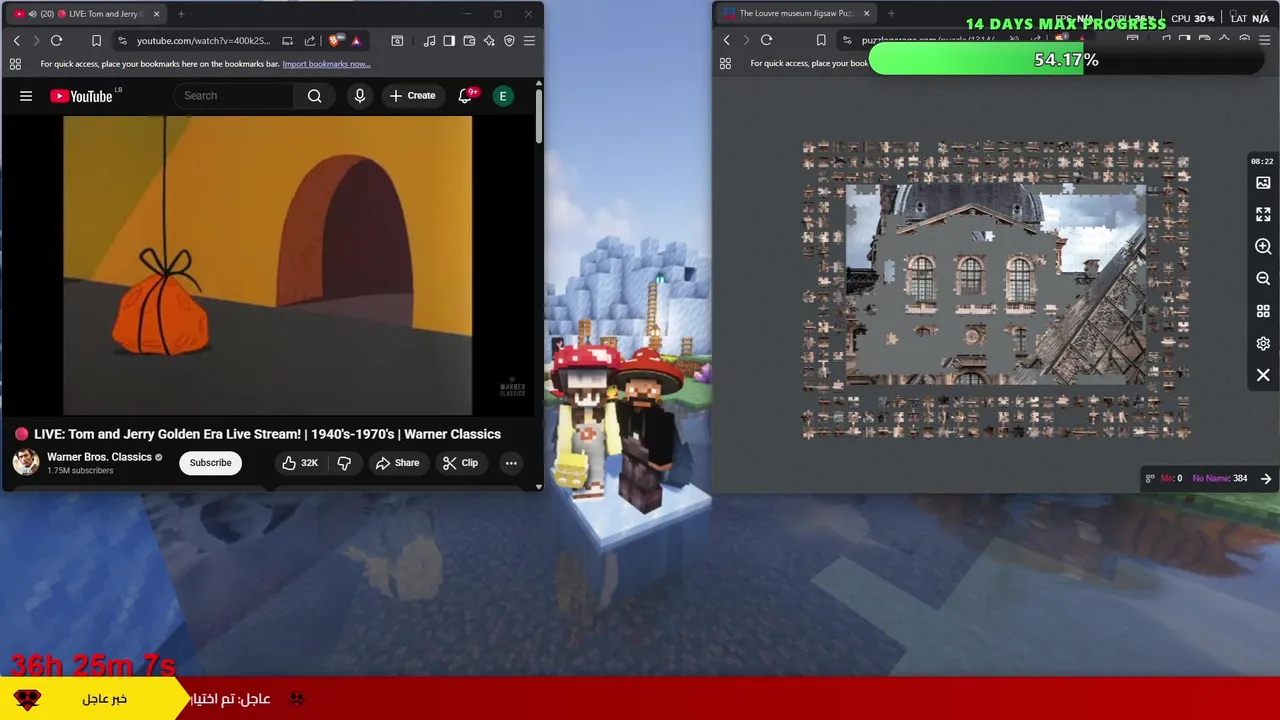Open a new tab in YouTube window
Screen dimensions: 1280x720
(x=181, y=14)
